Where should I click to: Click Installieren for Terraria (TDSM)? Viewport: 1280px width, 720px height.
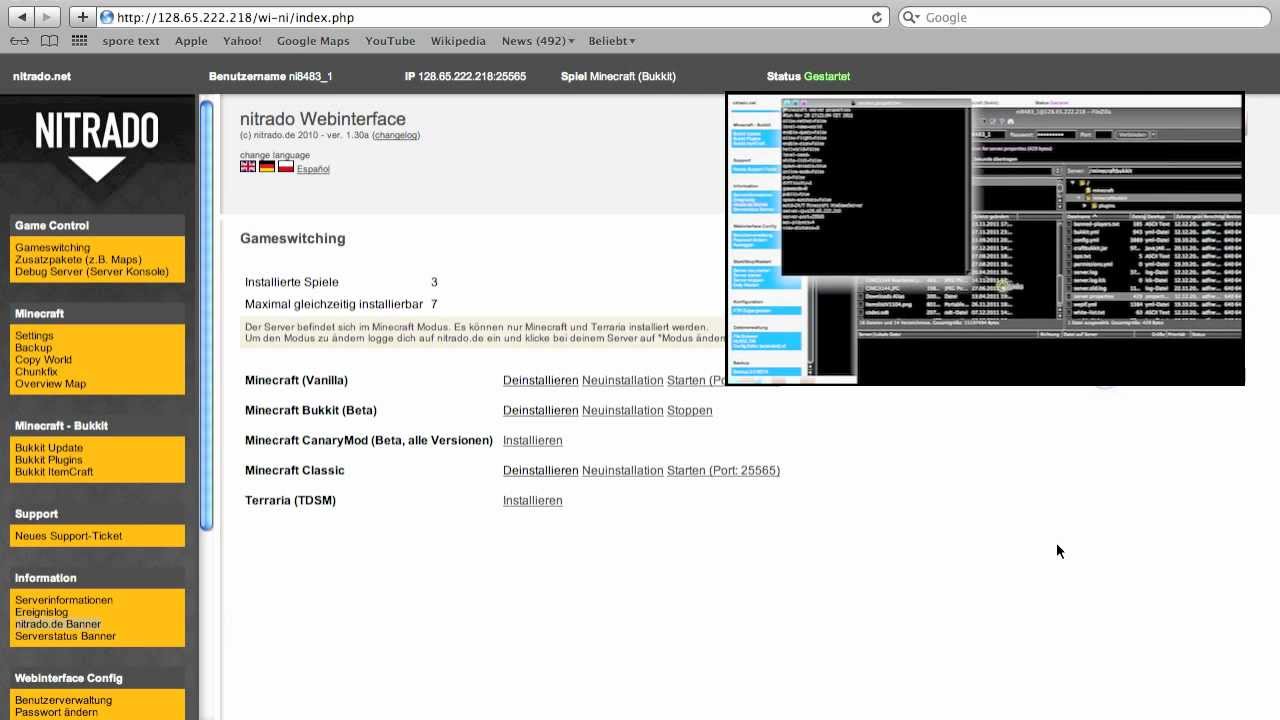pos(532,500)
